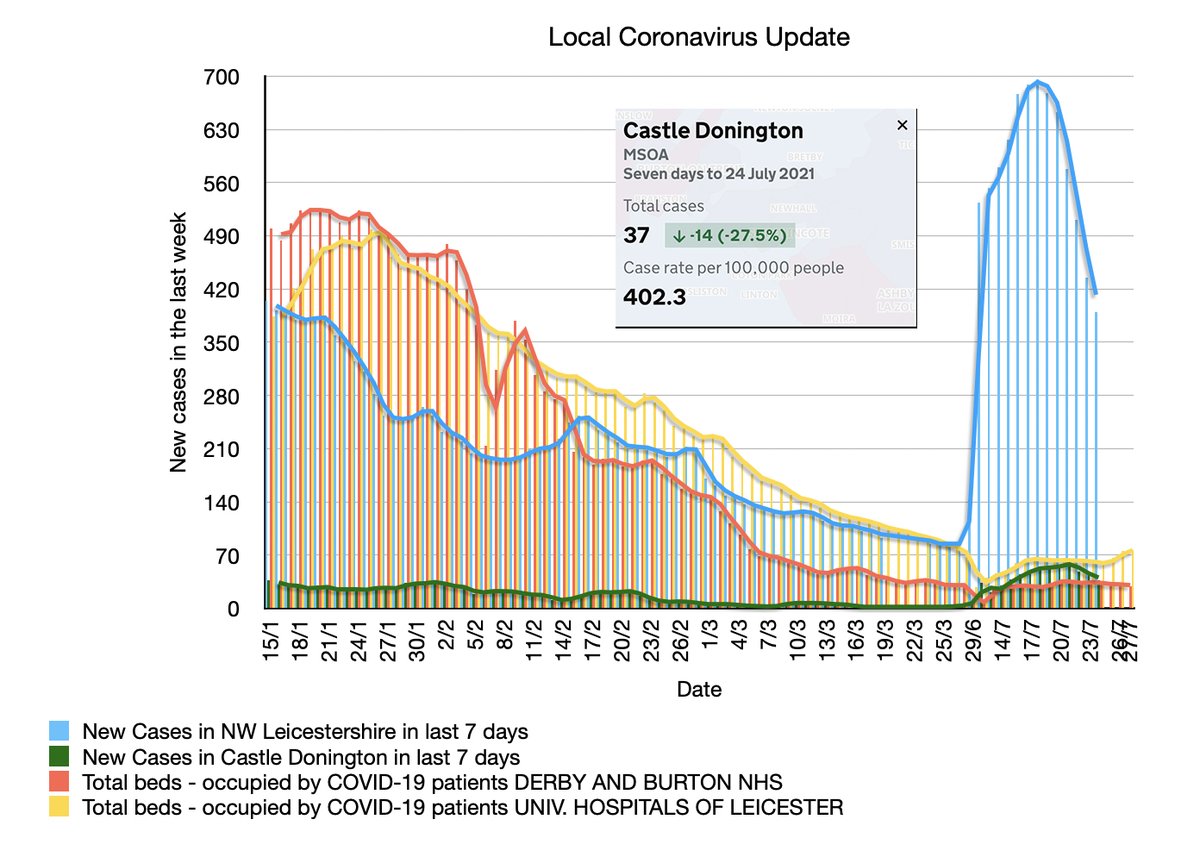Click the 'Castle Donington' popup heading
The height and width of the screenshot is (857, 1200).
(713, 131)
